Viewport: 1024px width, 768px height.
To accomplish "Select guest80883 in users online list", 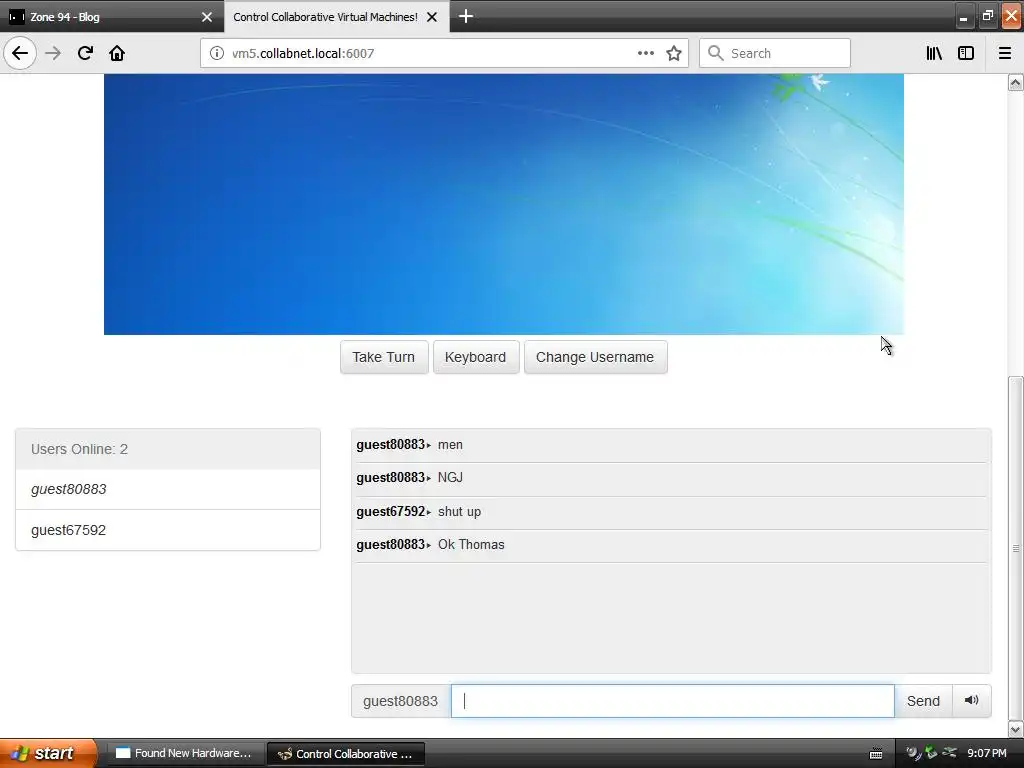I will pos(168,489).
